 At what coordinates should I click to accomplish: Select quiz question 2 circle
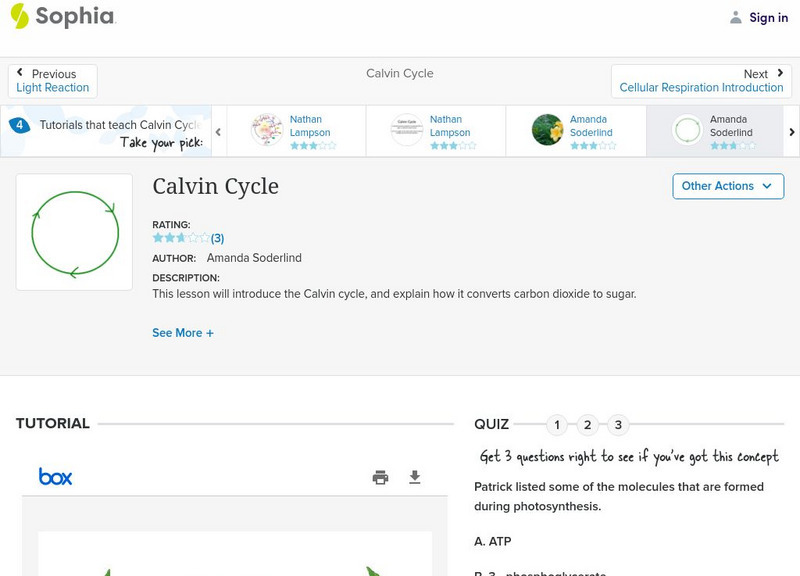588,425
